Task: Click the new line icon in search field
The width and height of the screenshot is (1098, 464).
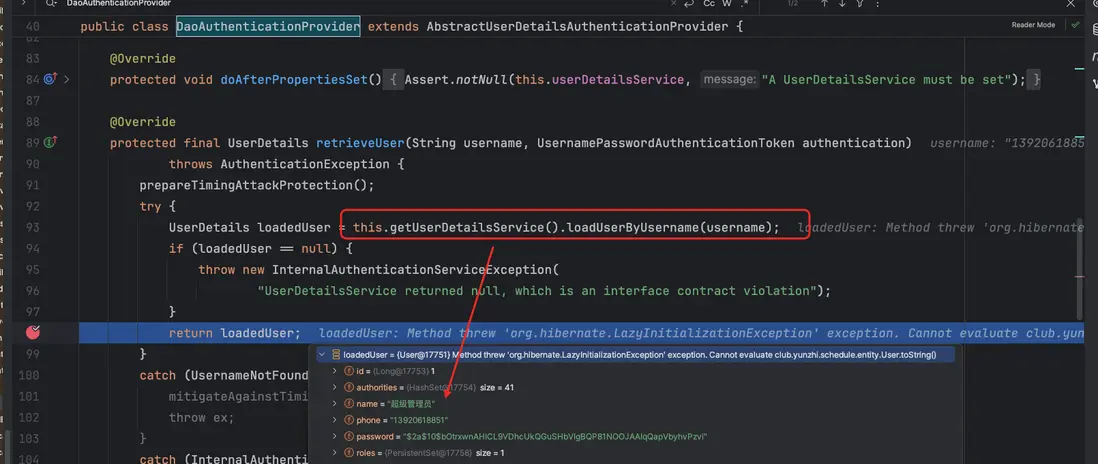Action: [690, 3]
